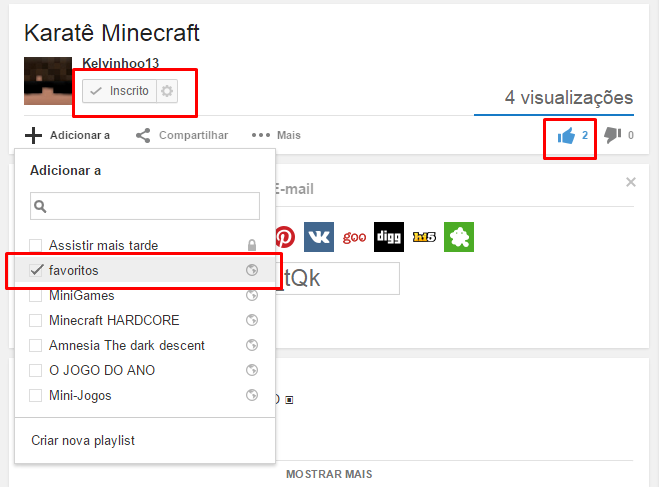The height and width of the screenshot is (487, 670).
Task: Click globe icon for Mini-Jogos
Action: [x=252, y=395]
